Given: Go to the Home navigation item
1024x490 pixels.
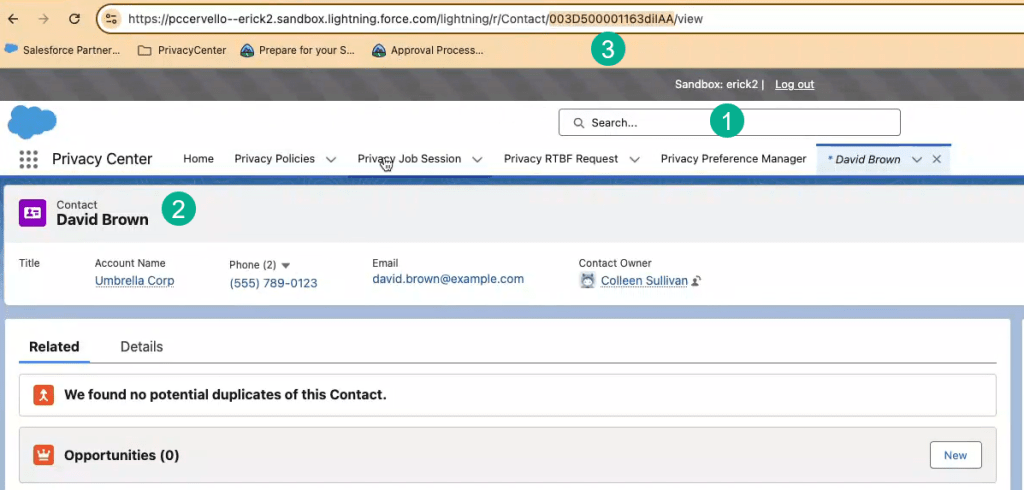Looking at the screenshot, I should point(198,159).
